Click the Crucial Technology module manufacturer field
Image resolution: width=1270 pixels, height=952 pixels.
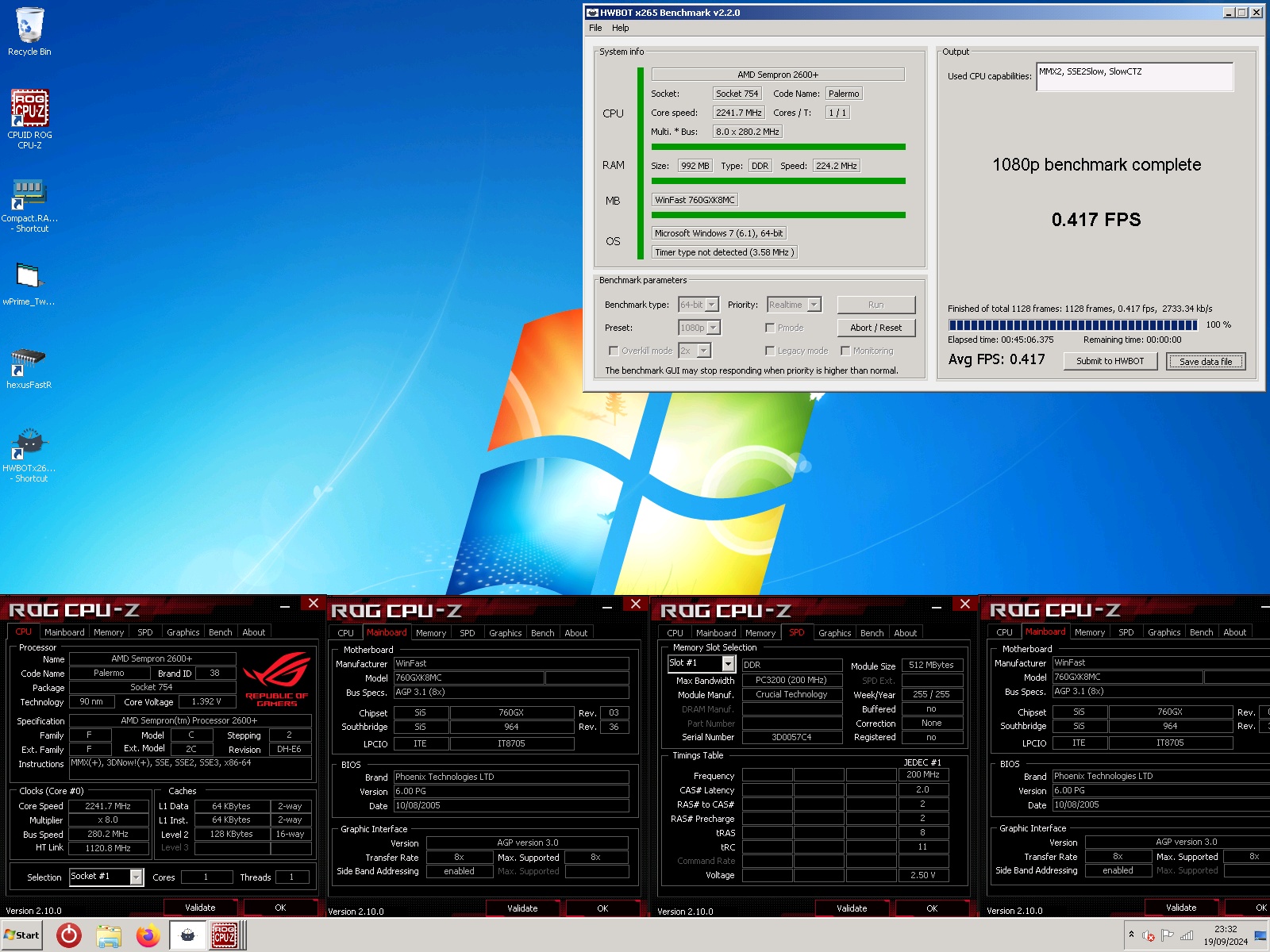click(791, 694)
